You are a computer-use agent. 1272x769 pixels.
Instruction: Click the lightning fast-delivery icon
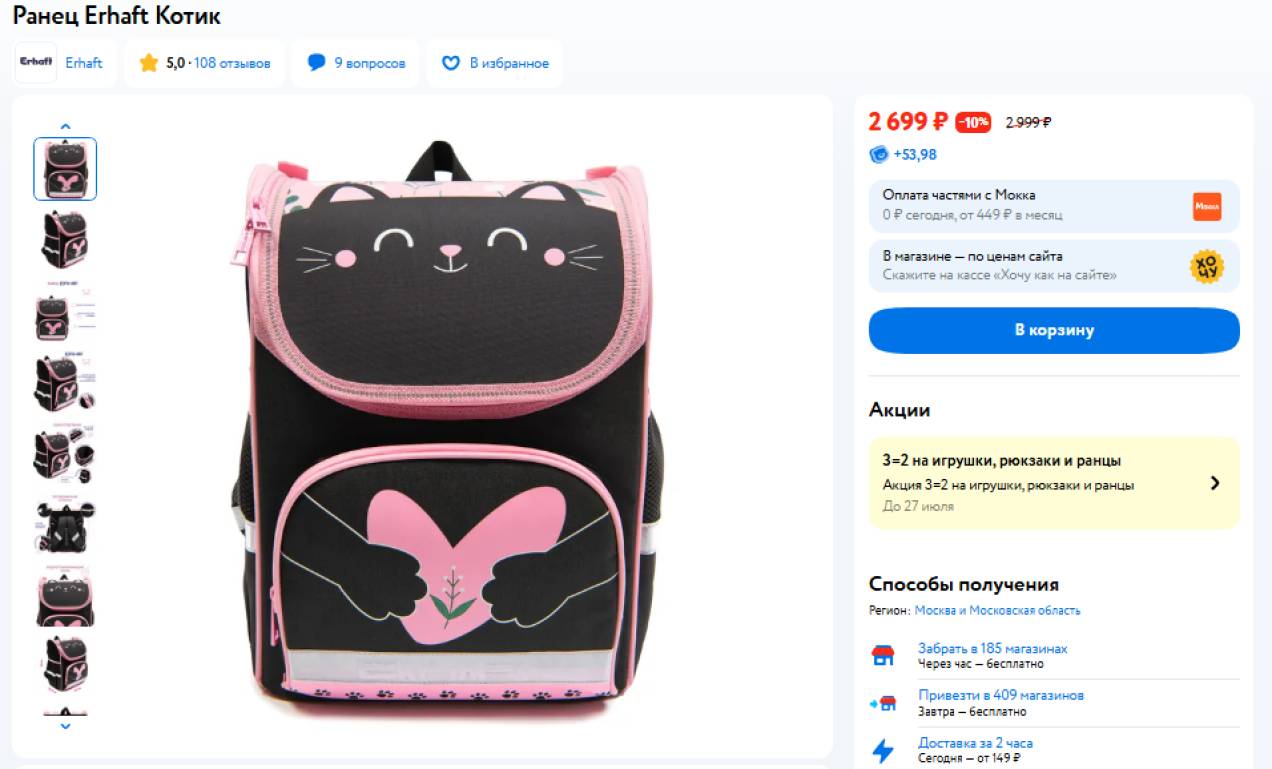883,751
